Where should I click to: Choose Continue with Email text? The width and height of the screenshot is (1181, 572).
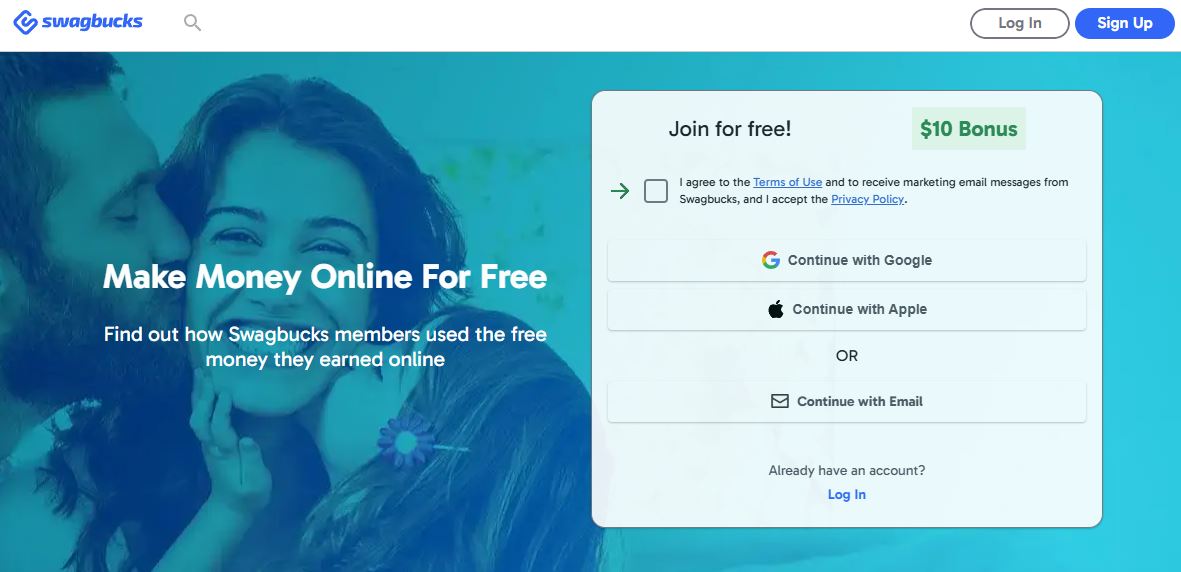859,401
